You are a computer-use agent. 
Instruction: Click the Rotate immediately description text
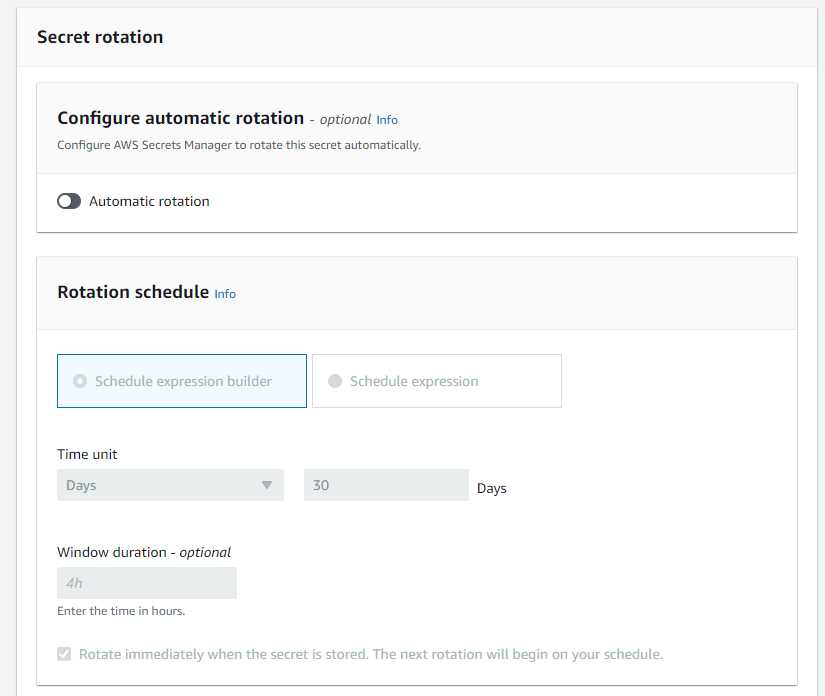(x=371, y=654)
